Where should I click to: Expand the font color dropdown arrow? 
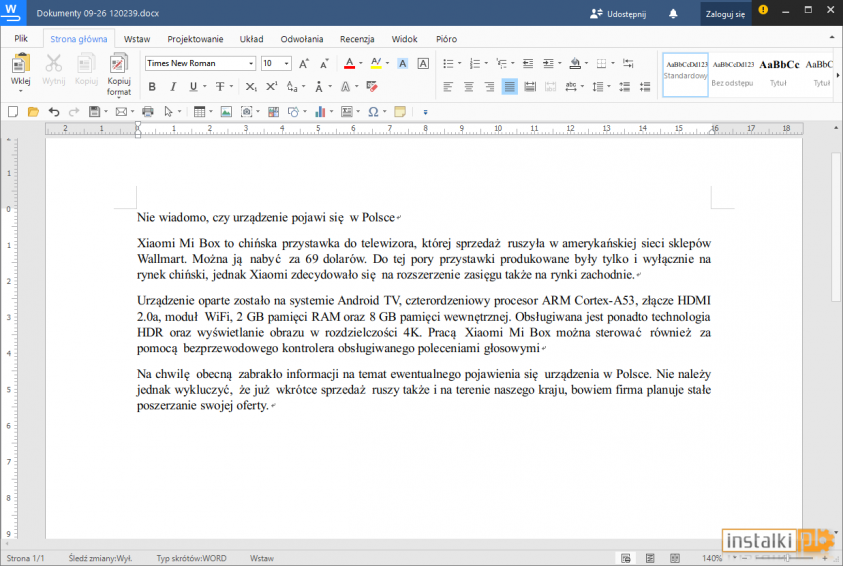tap(360, 63)
